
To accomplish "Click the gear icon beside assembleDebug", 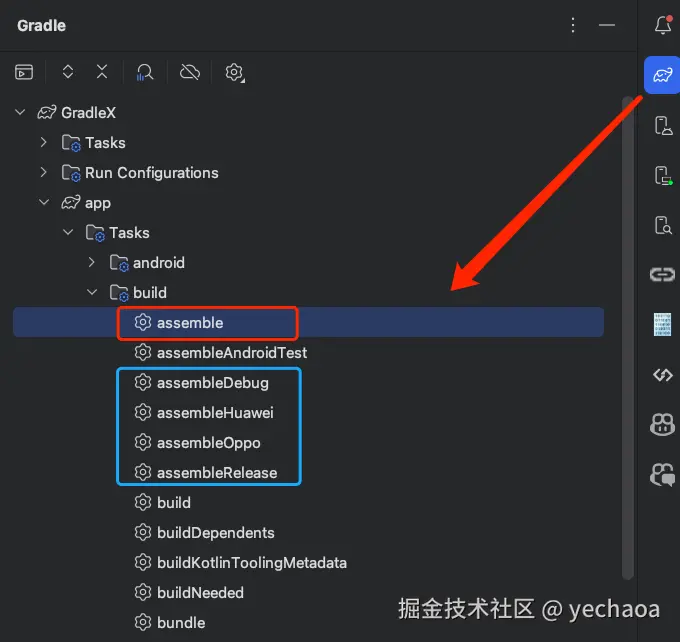I will coord(143,383).
